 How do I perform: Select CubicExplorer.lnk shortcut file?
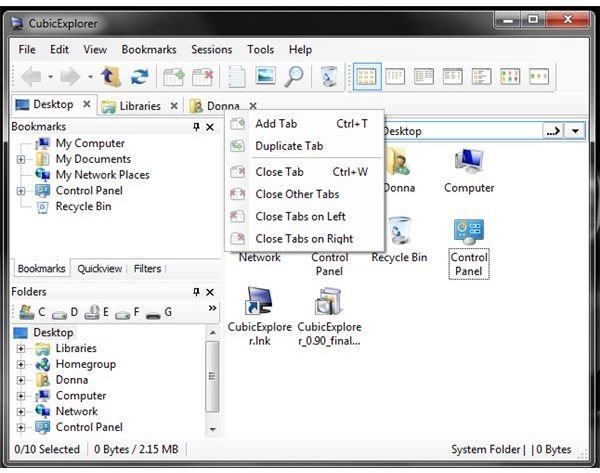coord(259,317)
